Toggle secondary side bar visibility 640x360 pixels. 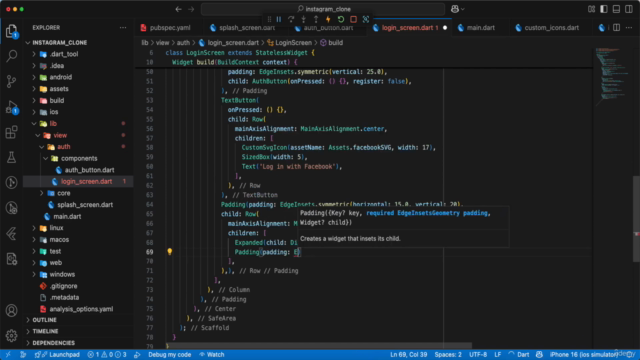629,9
